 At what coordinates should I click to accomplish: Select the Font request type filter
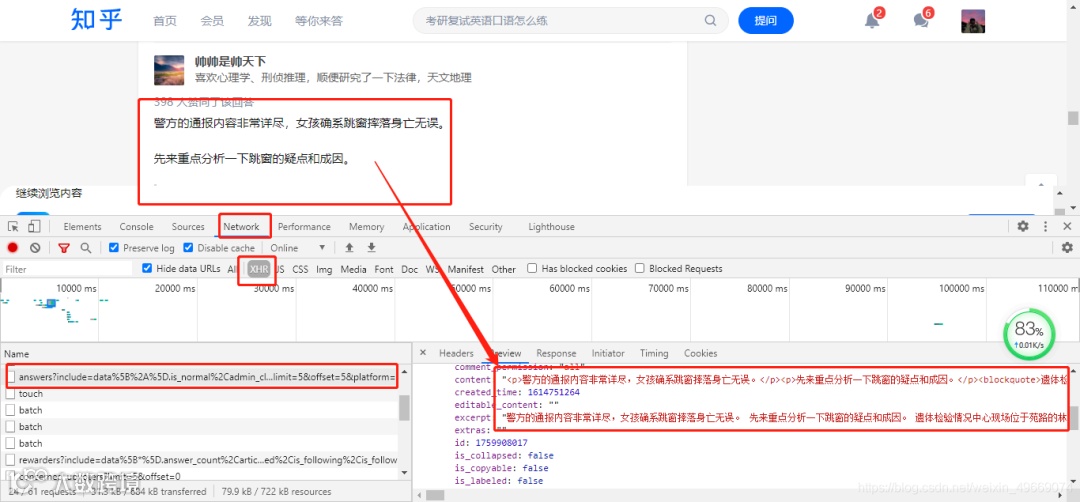[x=384, y=269]
